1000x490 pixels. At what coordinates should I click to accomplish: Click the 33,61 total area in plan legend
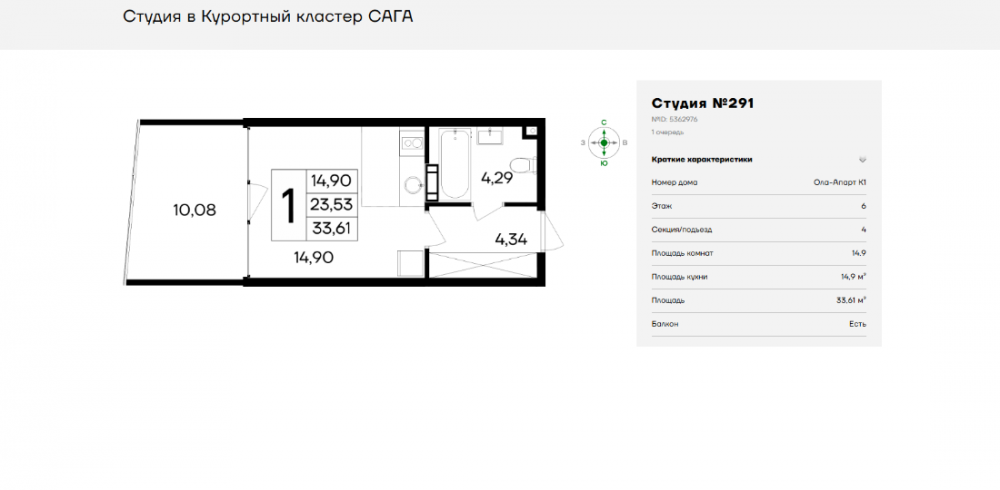coord(330,226)
